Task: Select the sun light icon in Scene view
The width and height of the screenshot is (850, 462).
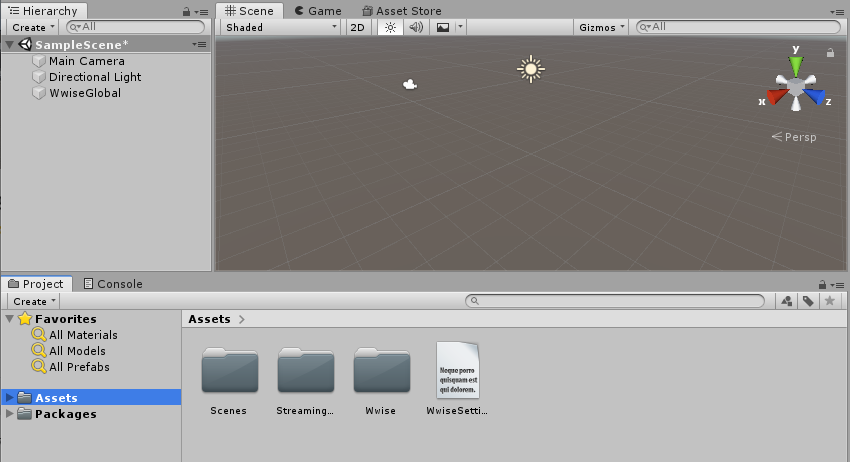Action: 530,68
